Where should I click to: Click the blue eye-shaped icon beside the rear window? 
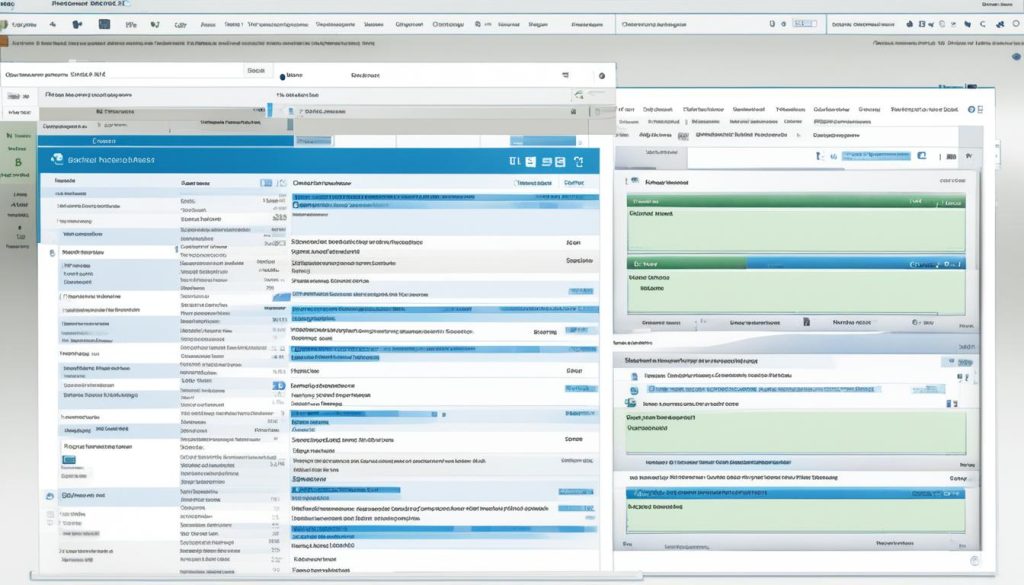(1016, 57)
